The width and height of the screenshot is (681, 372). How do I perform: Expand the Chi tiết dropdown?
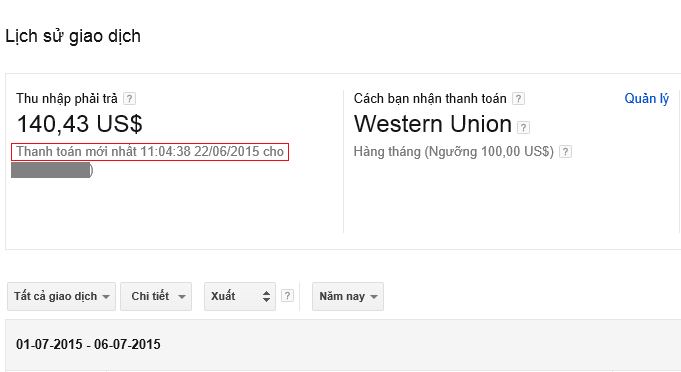click(156, 296)
